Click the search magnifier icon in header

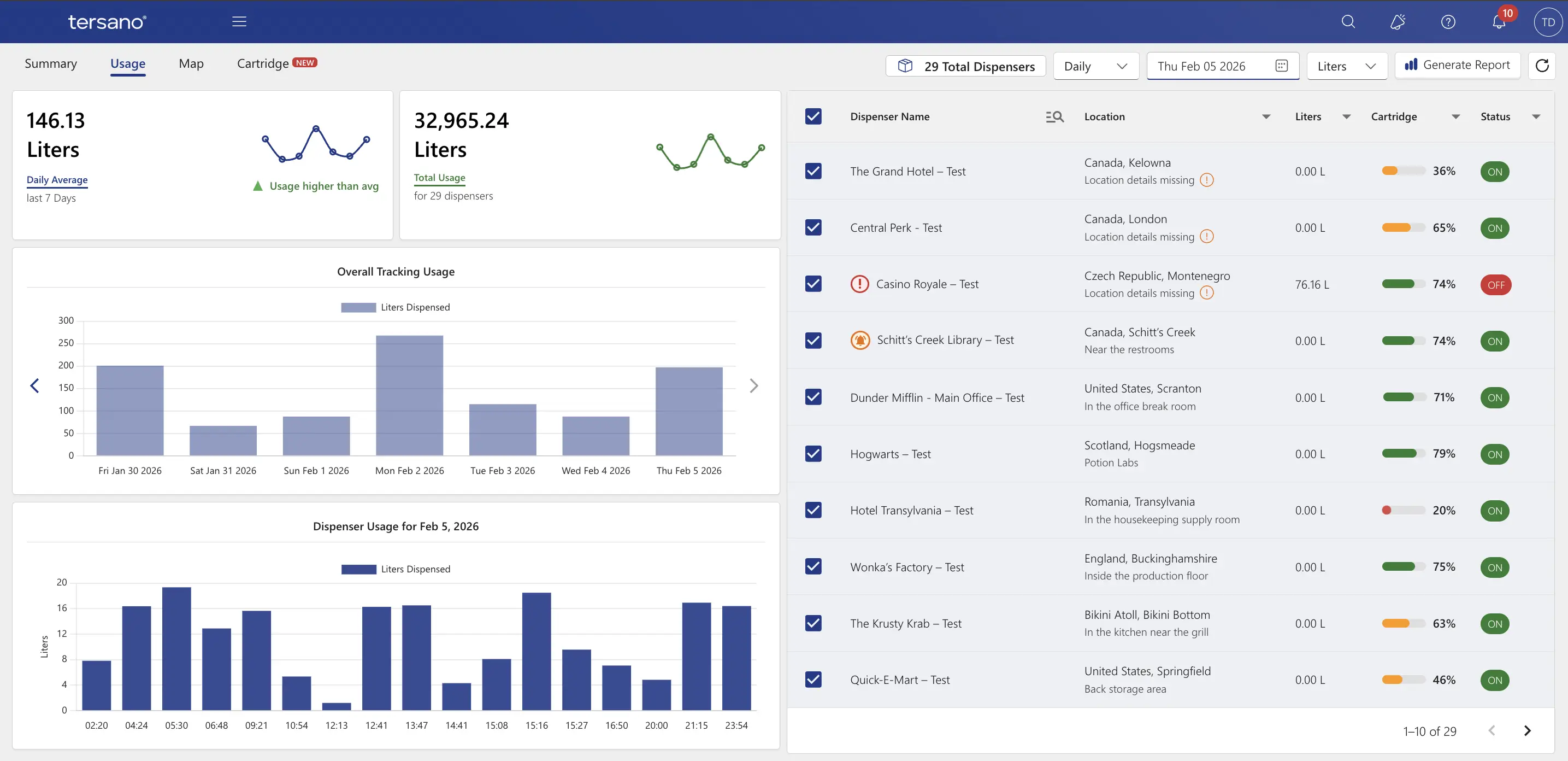1348,22
